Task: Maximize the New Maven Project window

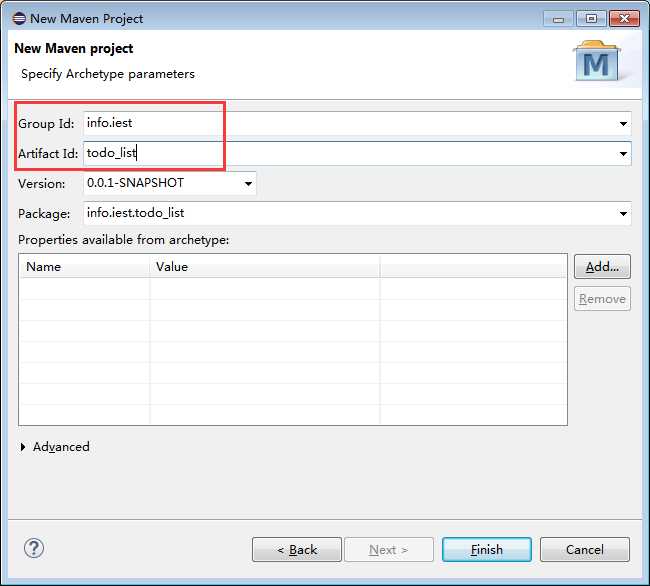Action: pyautogui.click(x=591, y=19)
